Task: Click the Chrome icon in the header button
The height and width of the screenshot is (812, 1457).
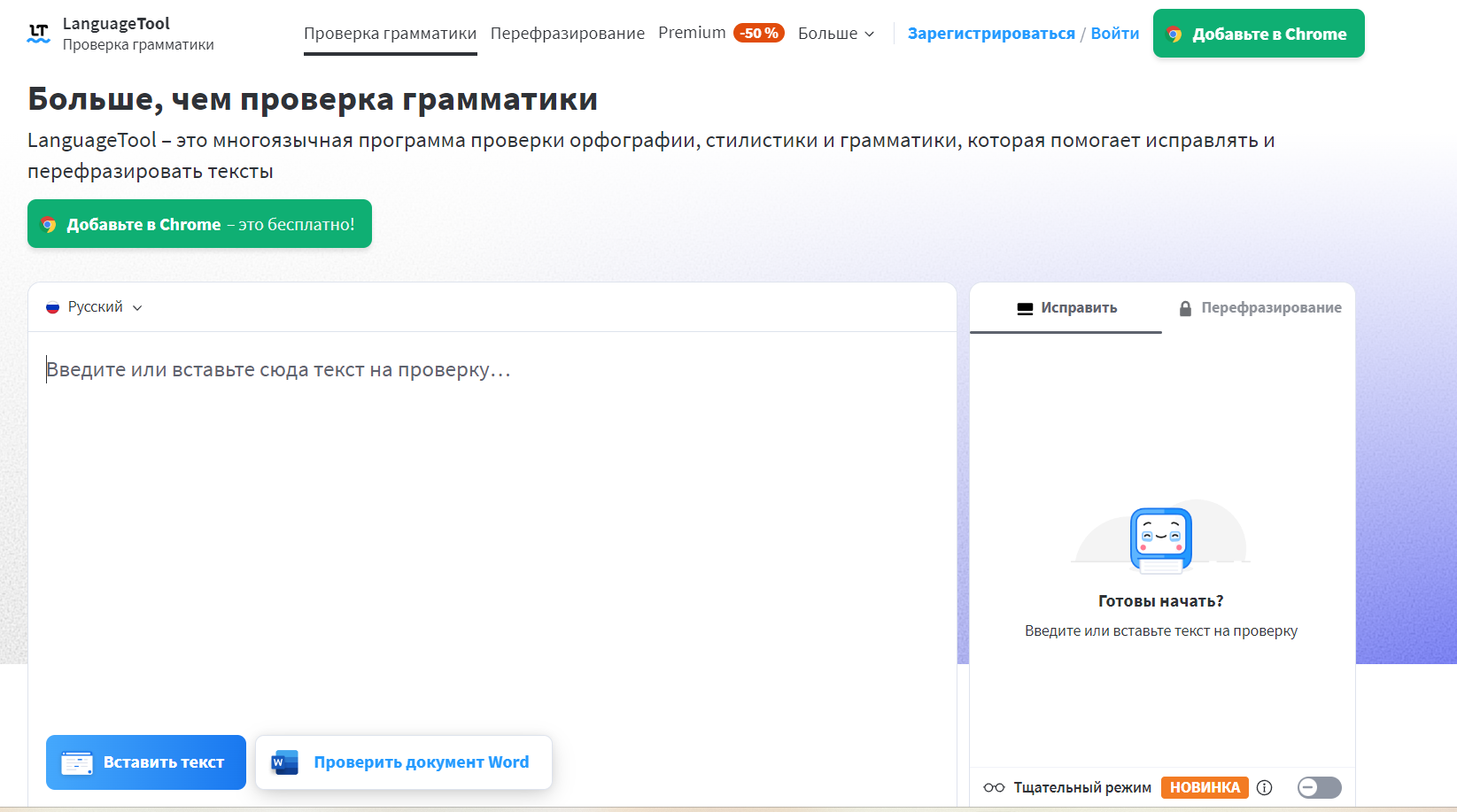Action: [1174, 35]
